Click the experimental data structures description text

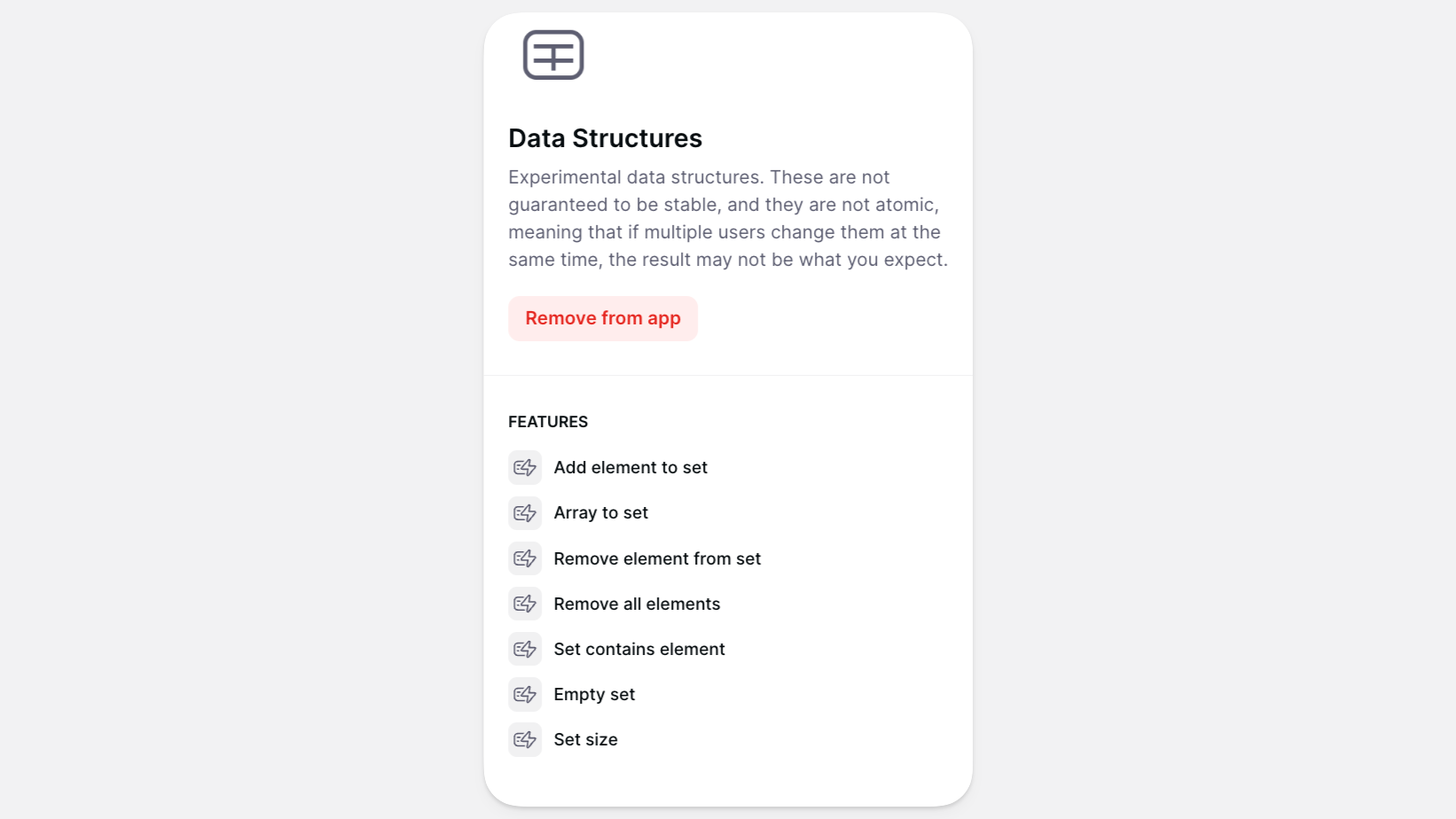coord(727,218)
